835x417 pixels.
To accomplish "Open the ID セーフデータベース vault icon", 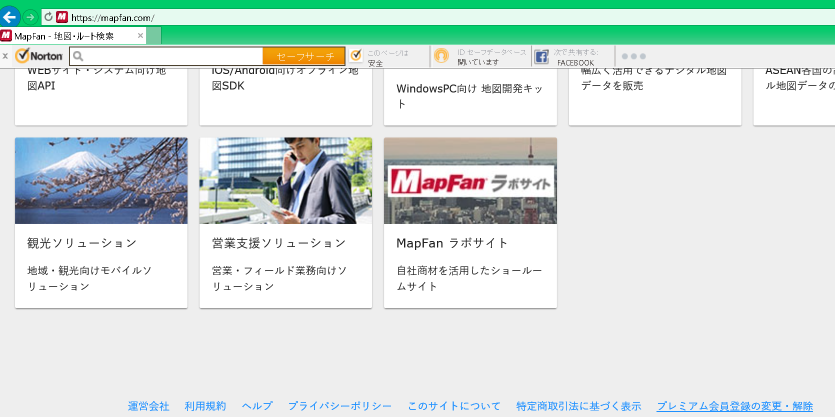I will tap(441, 55).
